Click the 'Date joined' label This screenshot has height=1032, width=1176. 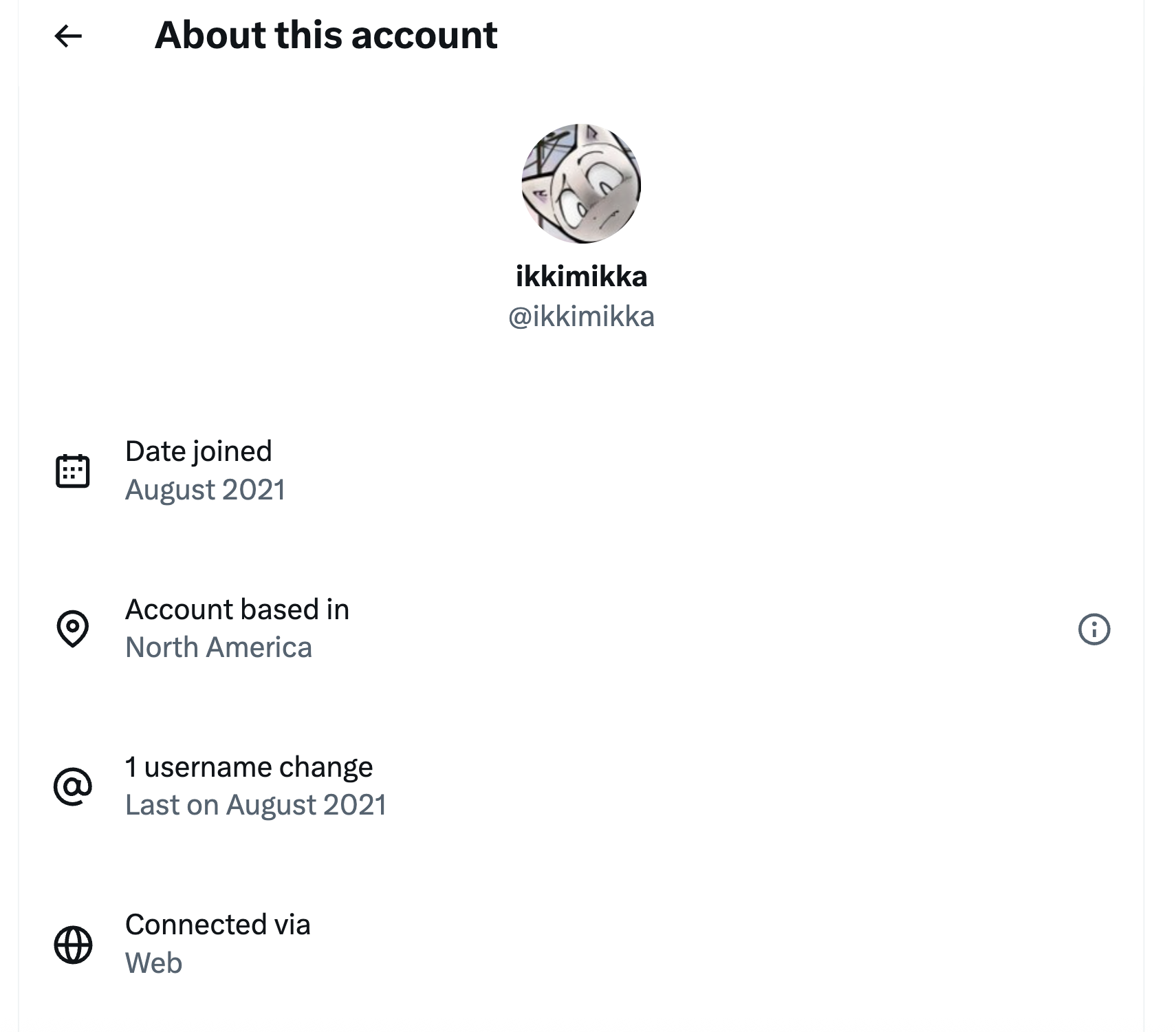199,451
